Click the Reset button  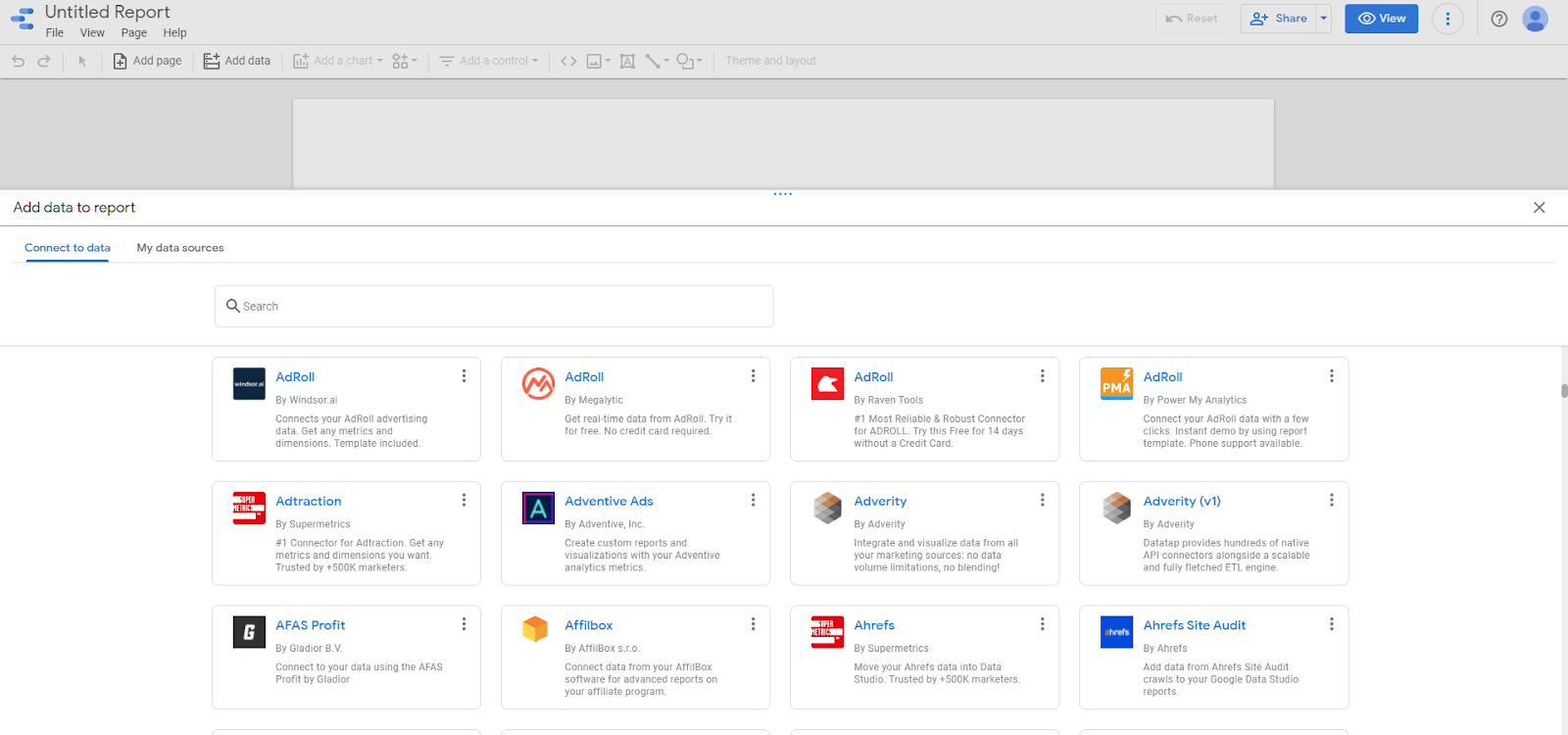click(1192, 19)
